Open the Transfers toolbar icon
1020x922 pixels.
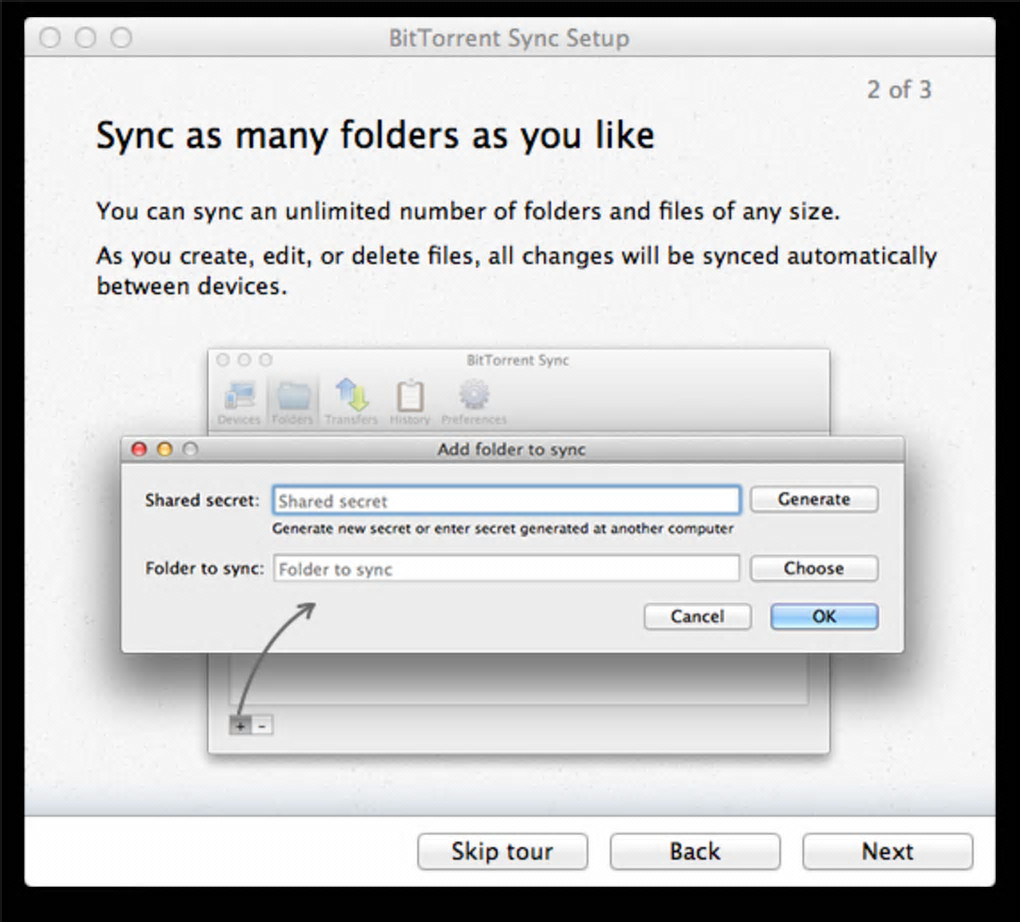click(351, 403)
